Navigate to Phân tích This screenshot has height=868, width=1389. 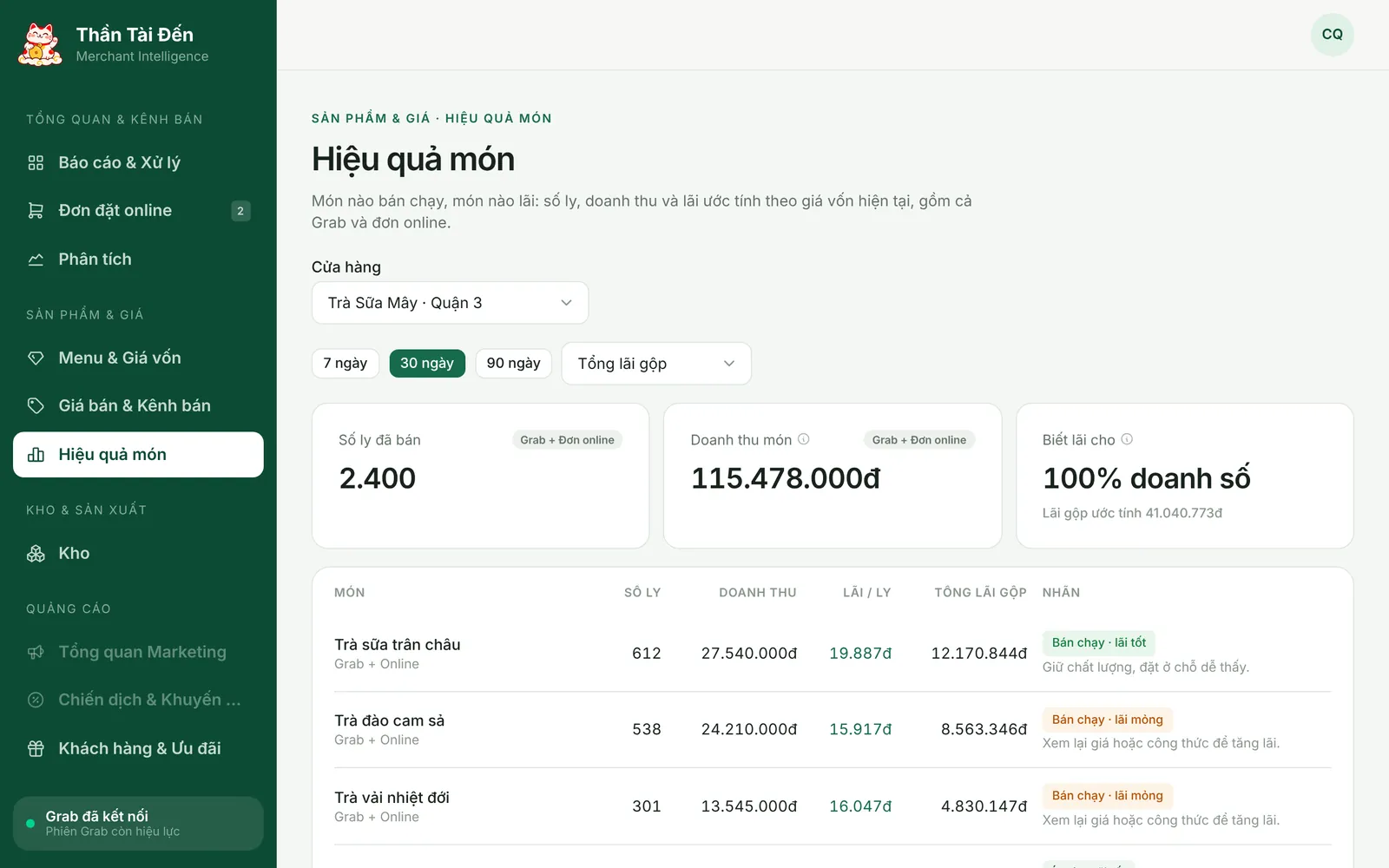[138, 260]
